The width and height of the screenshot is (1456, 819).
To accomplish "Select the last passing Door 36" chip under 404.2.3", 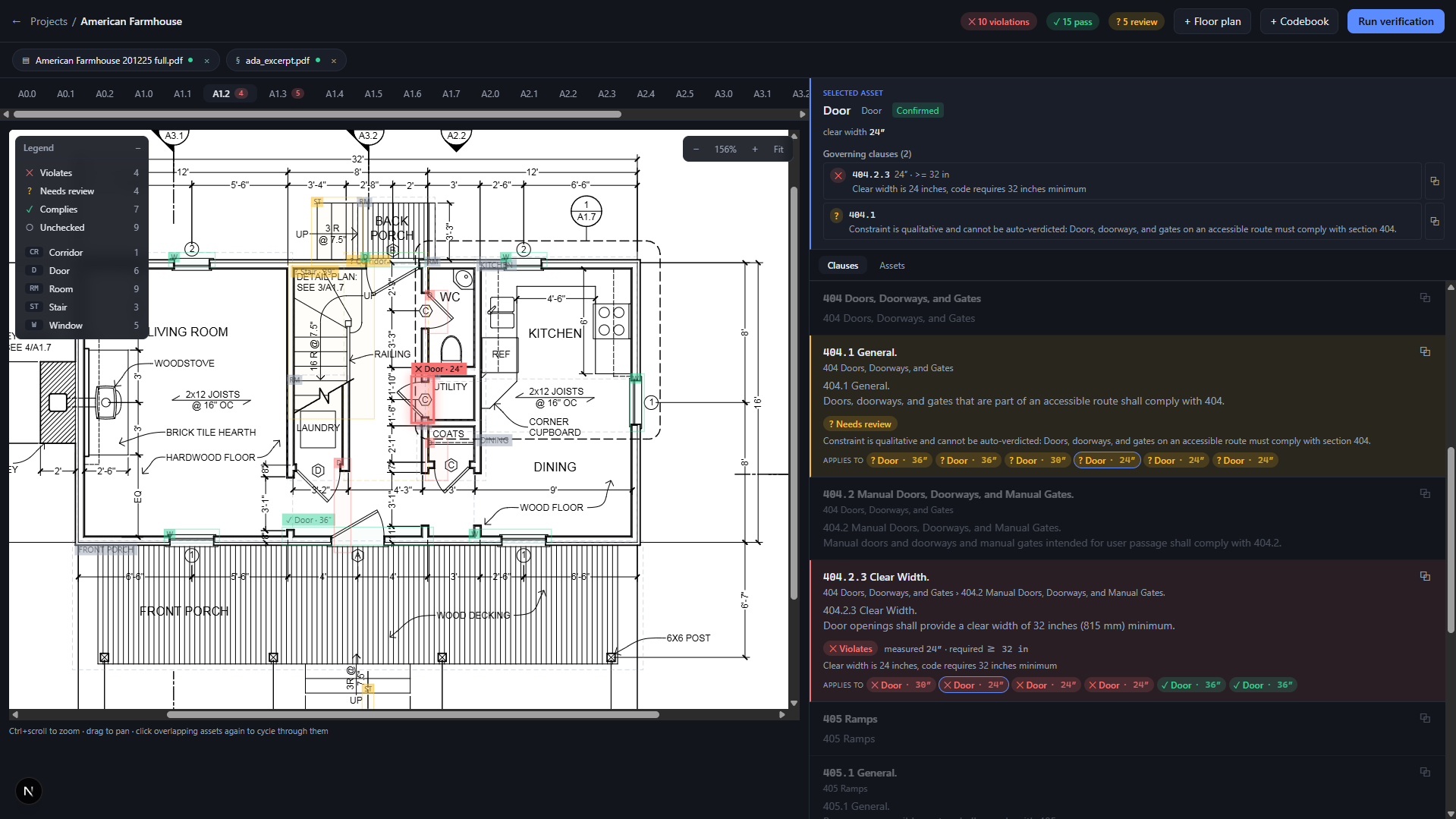I will coord(1263,685).
